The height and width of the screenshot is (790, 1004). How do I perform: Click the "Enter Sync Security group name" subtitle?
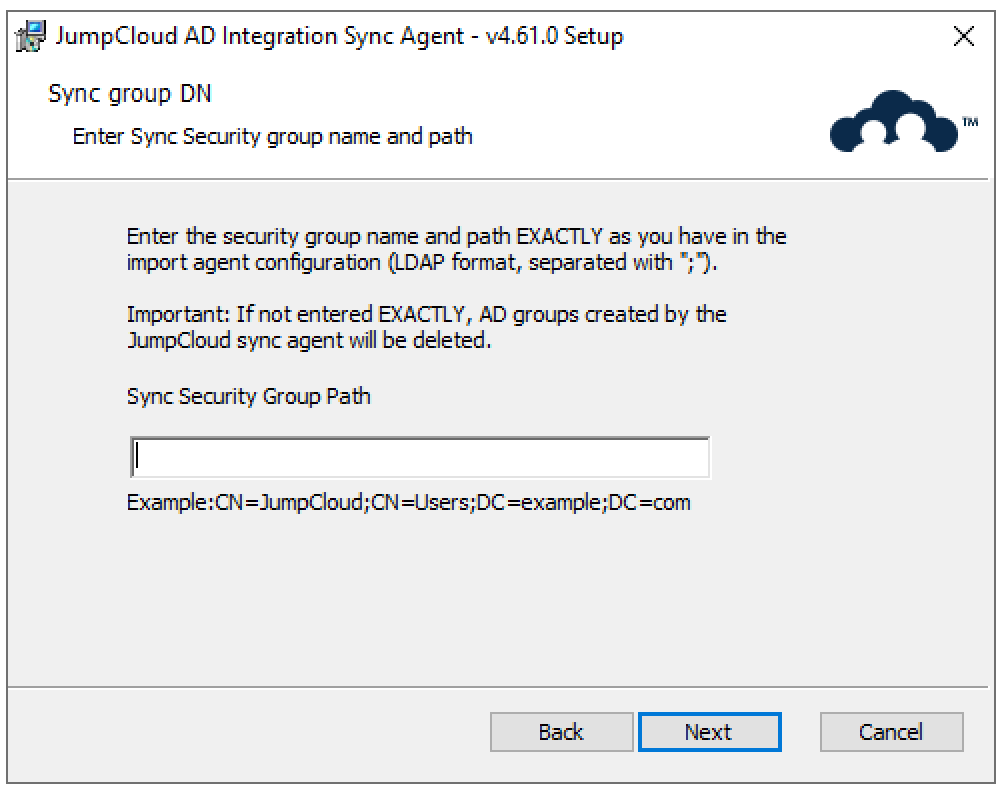[272, 136]
